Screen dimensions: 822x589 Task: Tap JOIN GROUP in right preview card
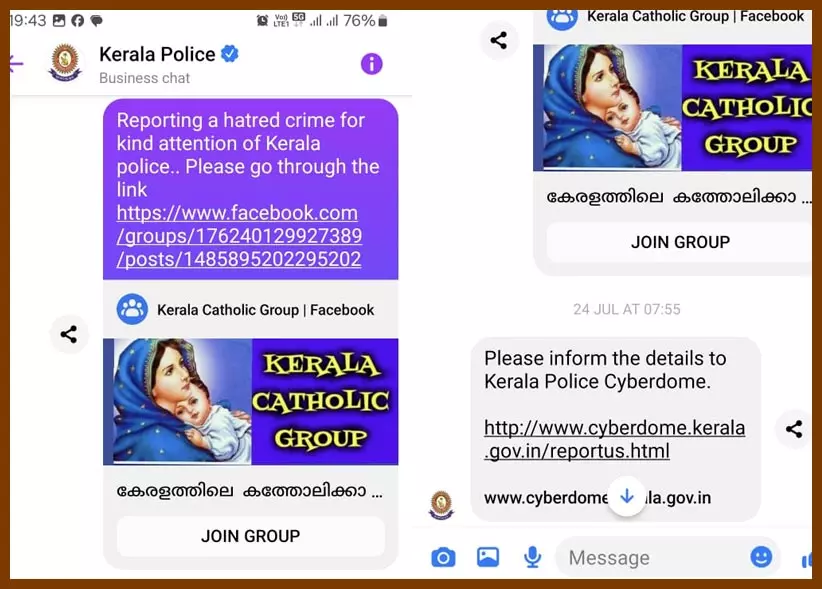tap(680, 242)
